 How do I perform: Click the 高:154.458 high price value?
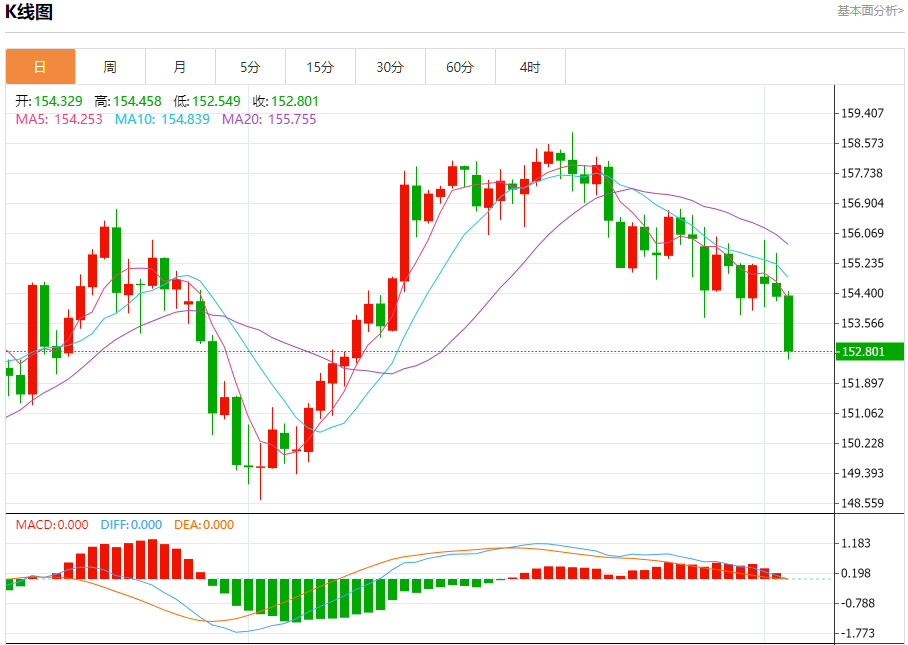click(127, 101)
